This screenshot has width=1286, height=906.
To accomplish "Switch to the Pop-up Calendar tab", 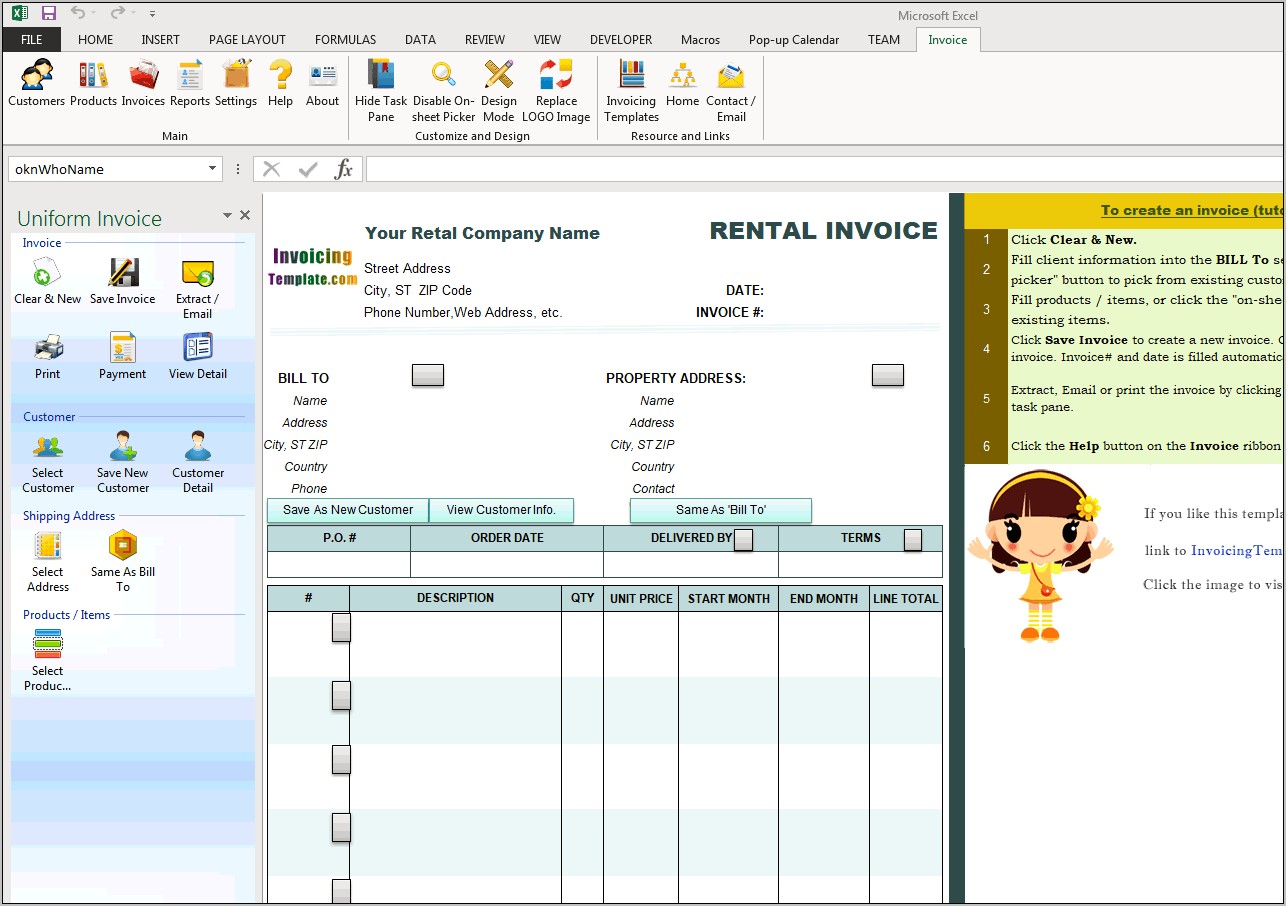I will 794,40.
